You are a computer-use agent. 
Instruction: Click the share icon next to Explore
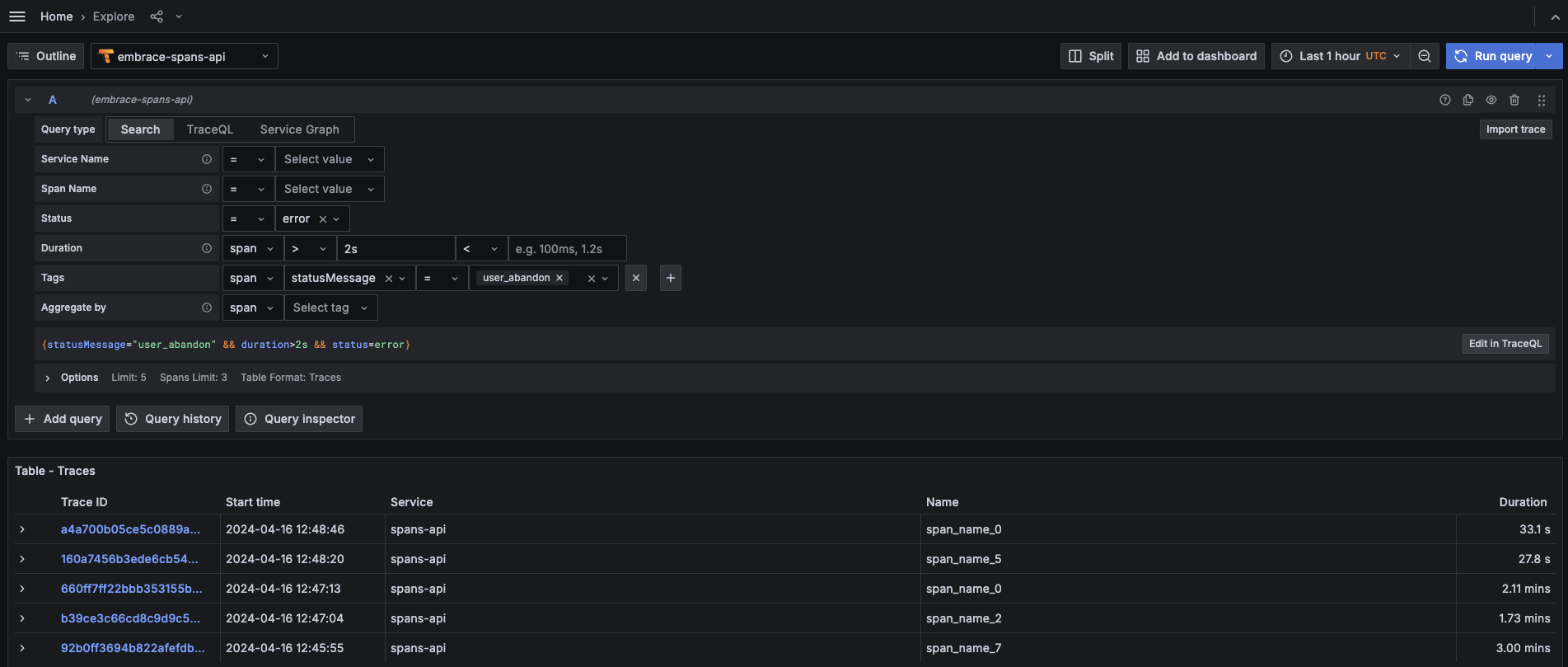[x=157, y=16]
